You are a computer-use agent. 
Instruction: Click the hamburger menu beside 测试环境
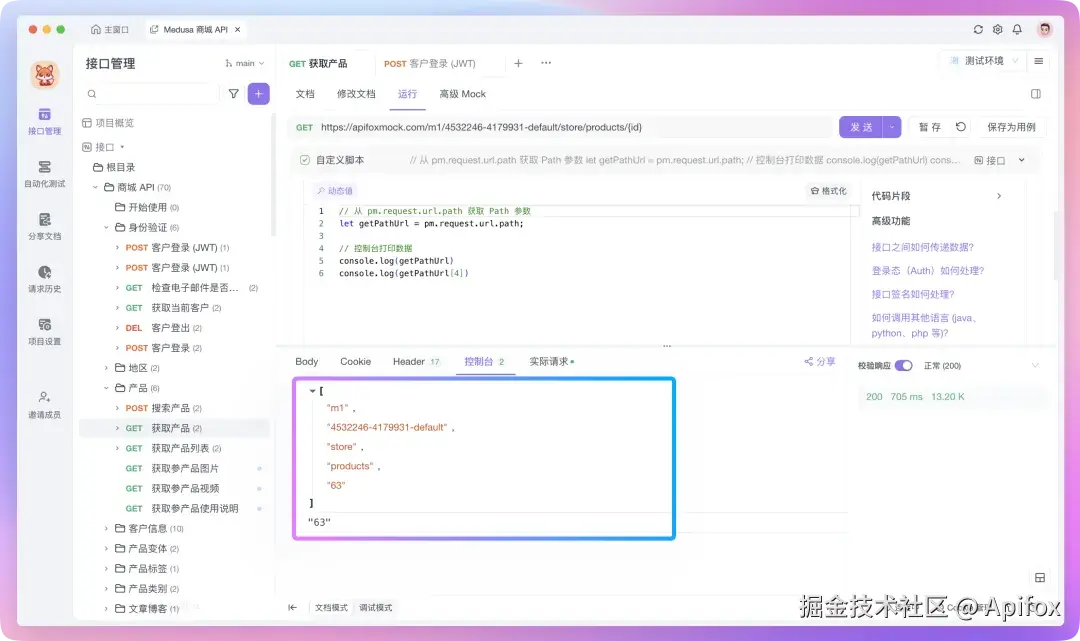point(1039,61)
